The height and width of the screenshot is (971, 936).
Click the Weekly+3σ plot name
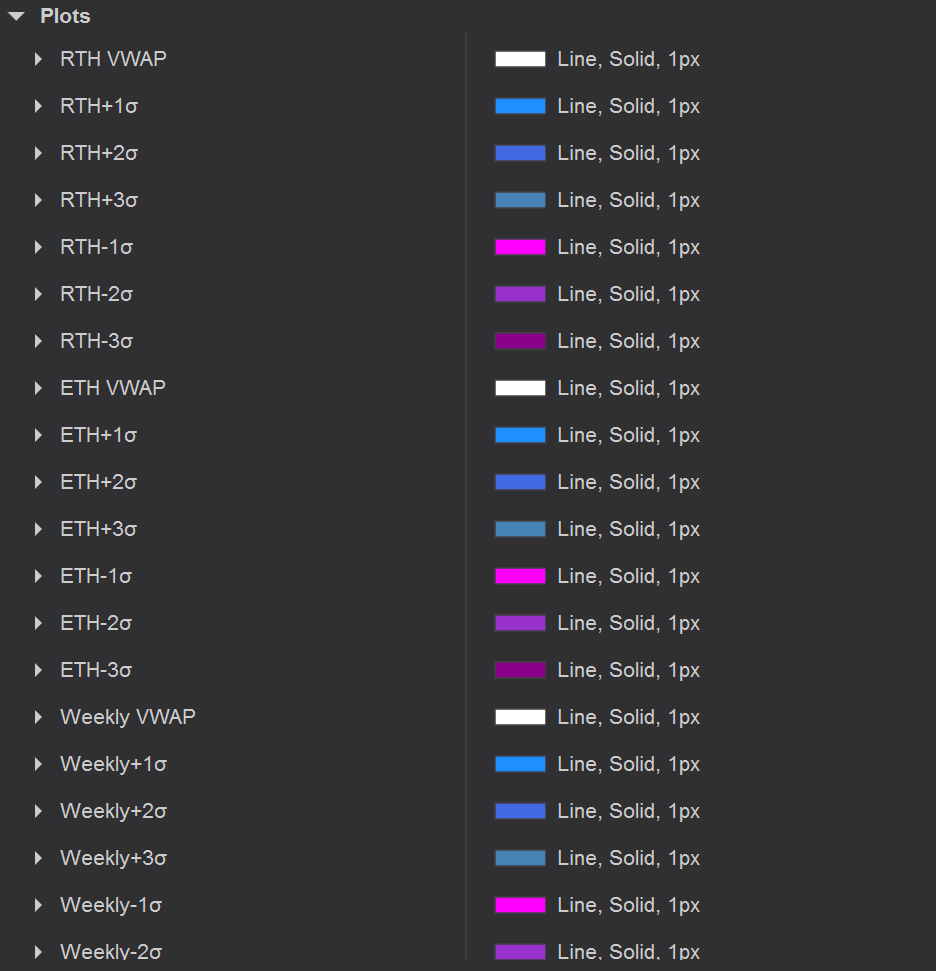pyautogui.click(x=113, y=858)
